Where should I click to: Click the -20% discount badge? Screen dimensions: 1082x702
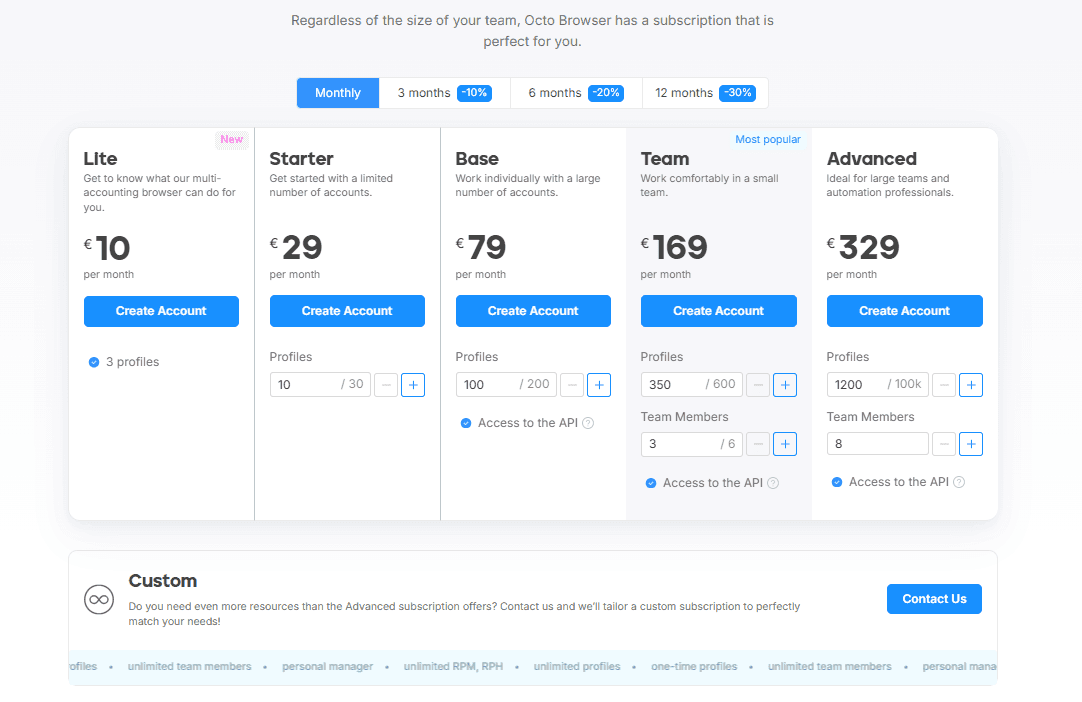pyautogui.click(x=606, y=92)
